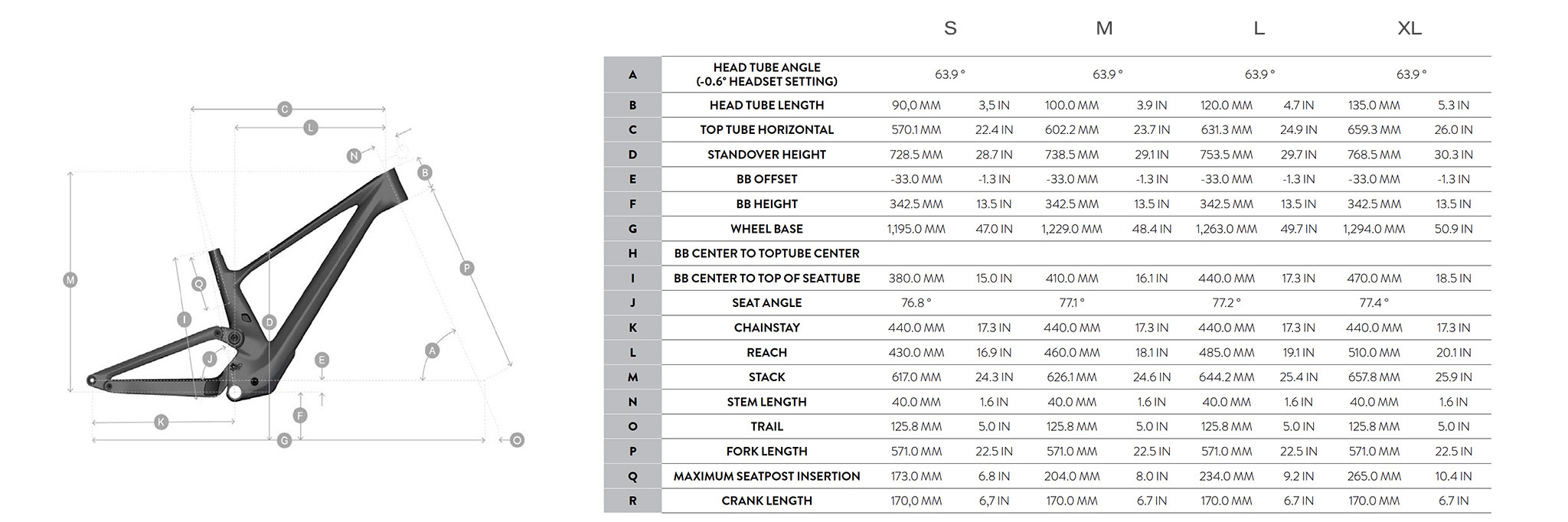Click the A head angle marker on diagram
The height and width of the screenshot is (522, 1568).
[432, 351]
